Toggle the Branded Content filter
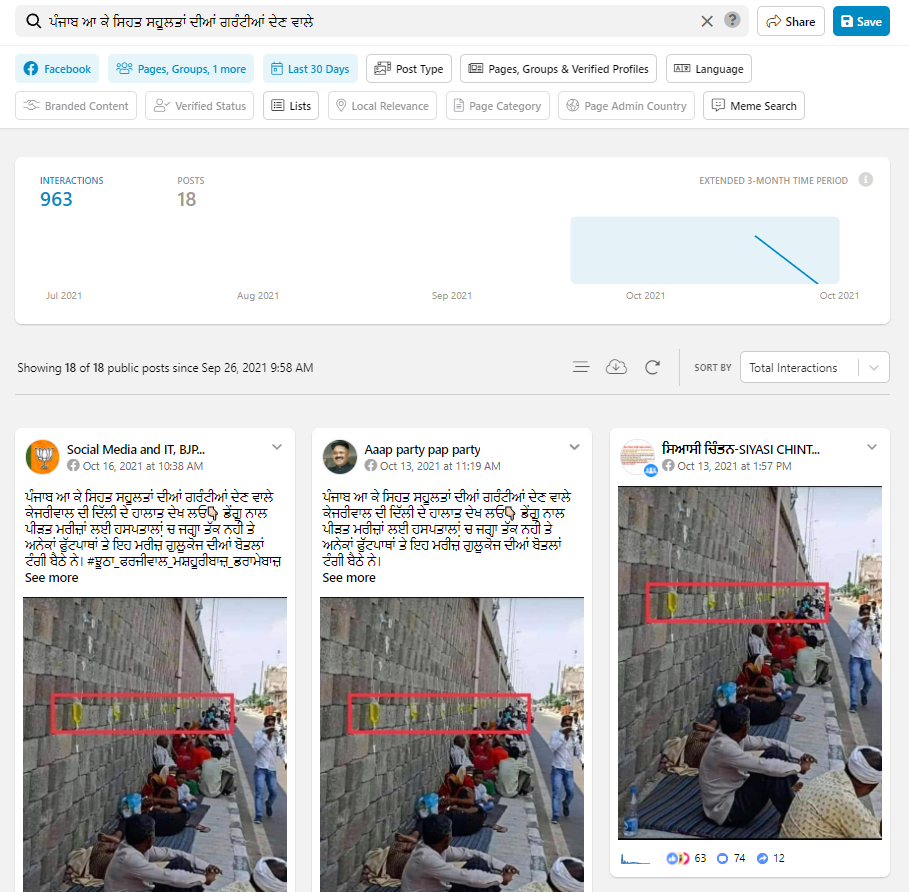The width and height of the screenshot is (909, 892). 76,106
